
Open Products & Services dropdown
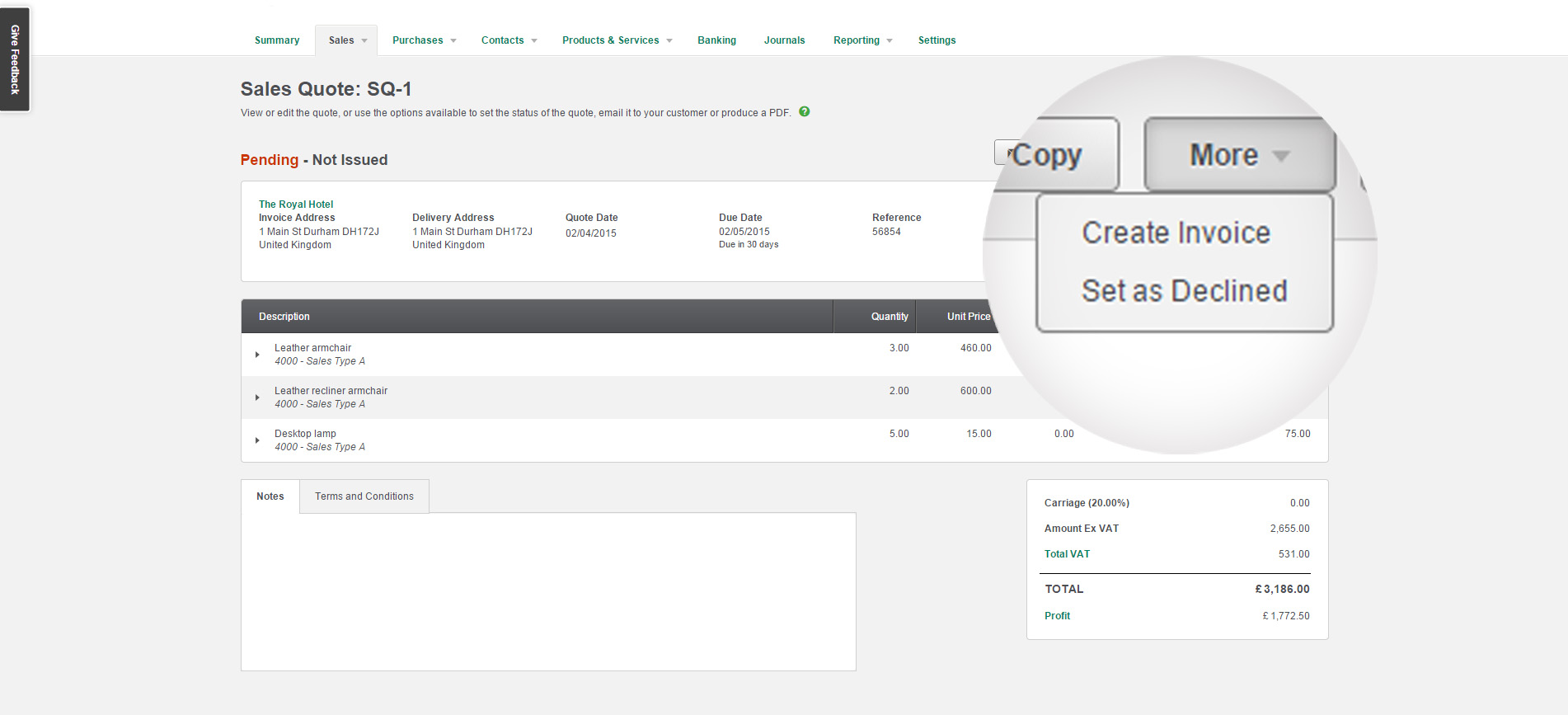617,40
